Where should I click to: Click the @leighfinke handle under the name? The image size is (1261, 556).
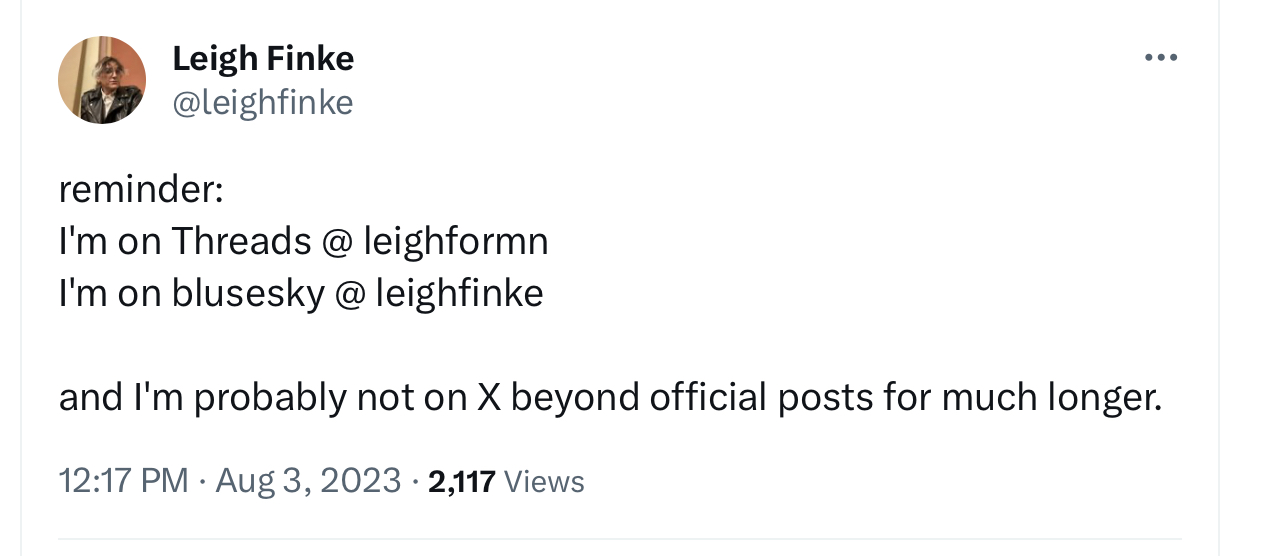click(263, 102)
